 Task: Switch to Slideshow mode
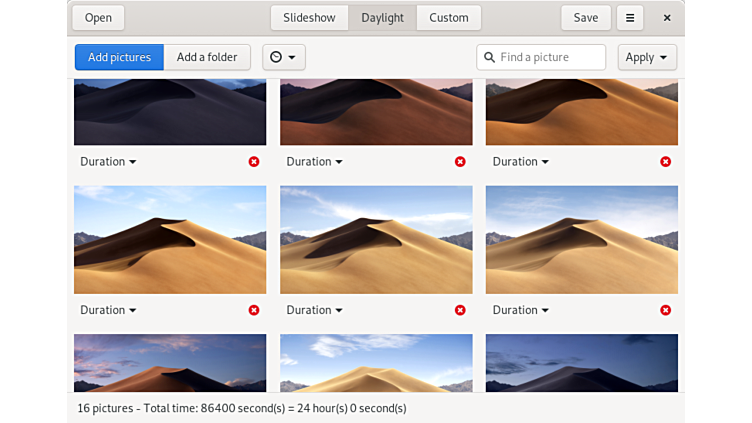click(309, 18)
